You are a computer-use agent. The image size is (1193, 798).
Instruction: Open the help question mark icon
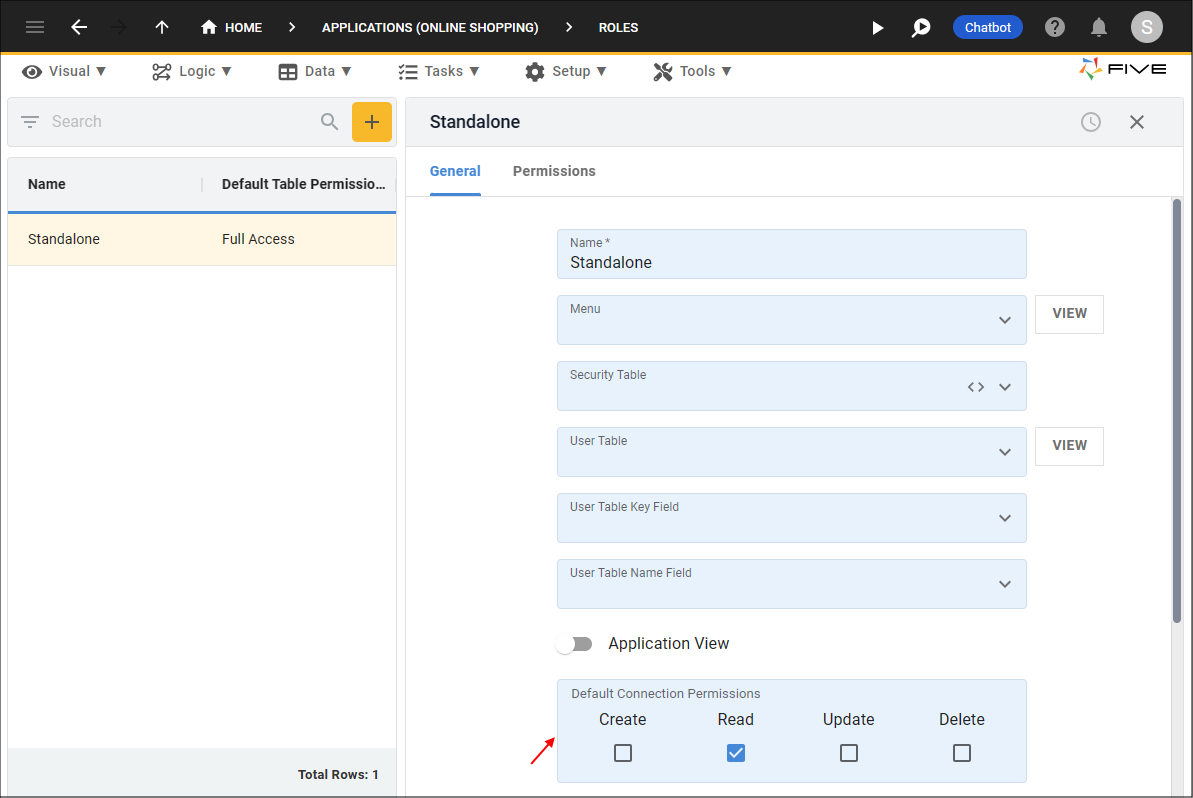[x=1055, y=27]
